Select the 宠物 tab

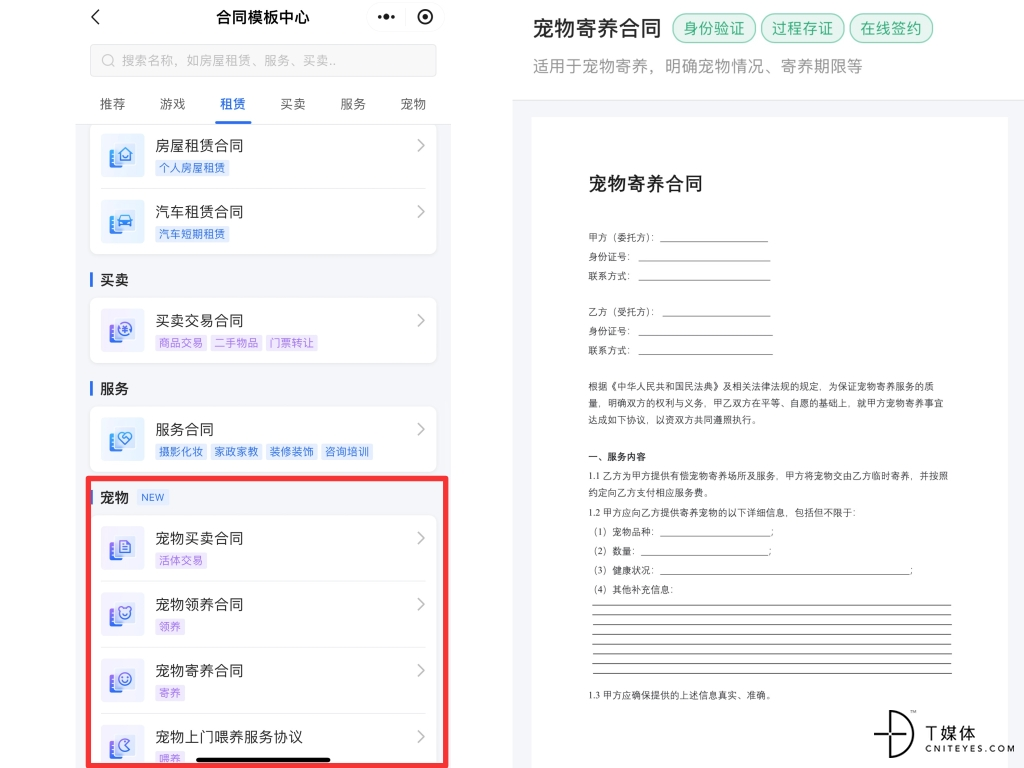[x=413, y=104]
